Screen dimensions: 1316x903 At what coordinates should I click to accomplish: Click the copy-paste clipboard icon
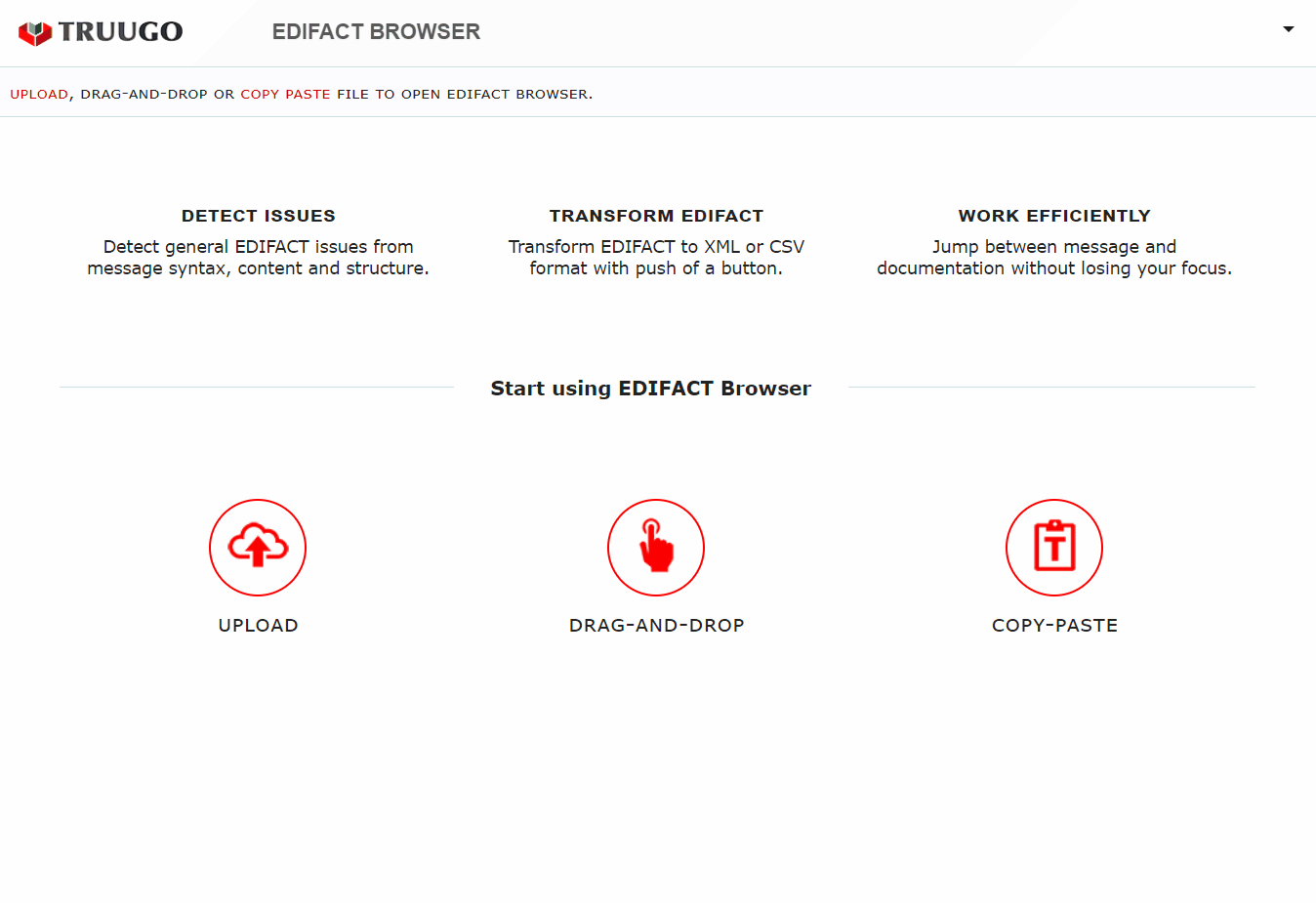tap(1054, 548)
